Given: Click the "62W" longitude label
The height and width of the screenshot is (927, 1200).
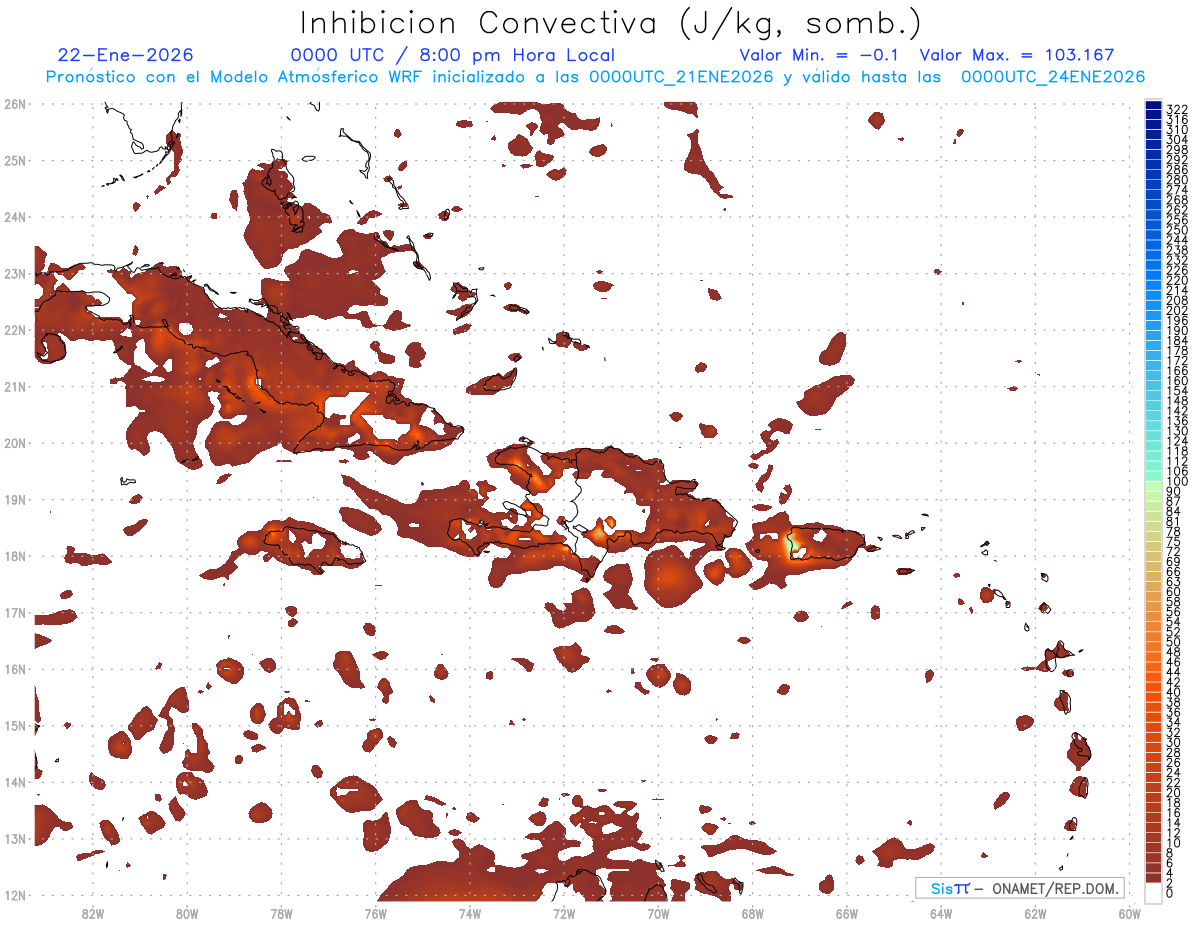Looking at the screenshot, I should point(1036,913).
